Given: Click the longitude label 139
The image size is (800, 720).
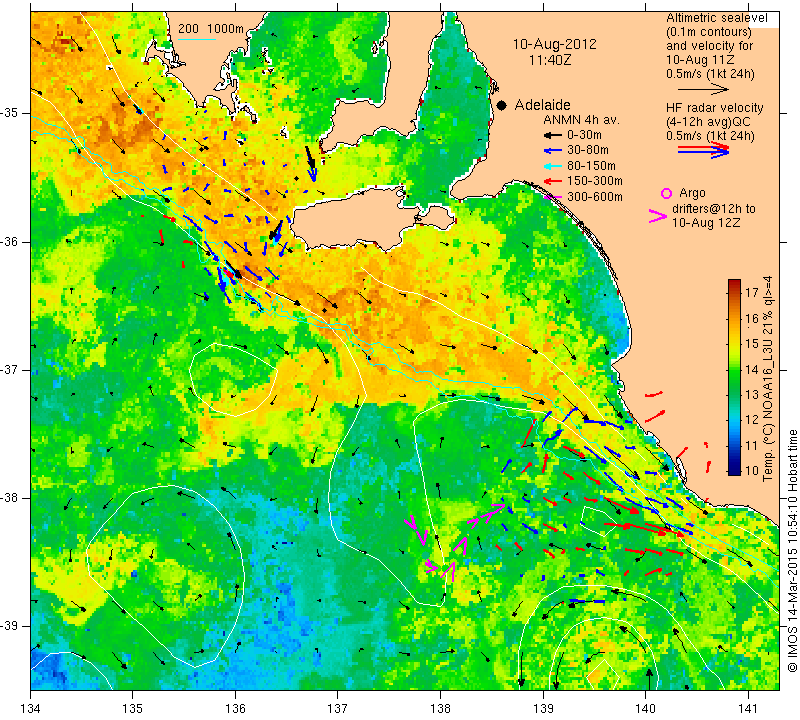Looking at the screenshot, I should pyautogui.click(x=543, y=709).
